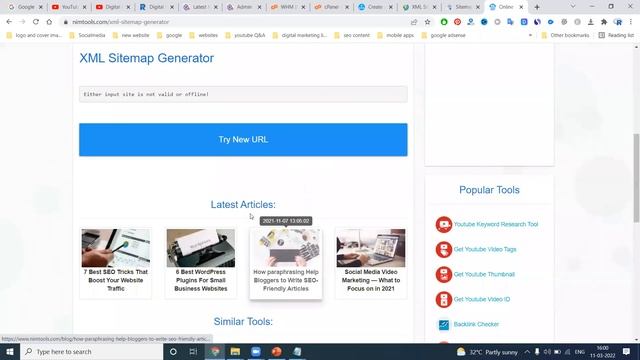Screen dimensions: 640x360
Task: Click the address bar URL field
Action: (x=237, y=22)
